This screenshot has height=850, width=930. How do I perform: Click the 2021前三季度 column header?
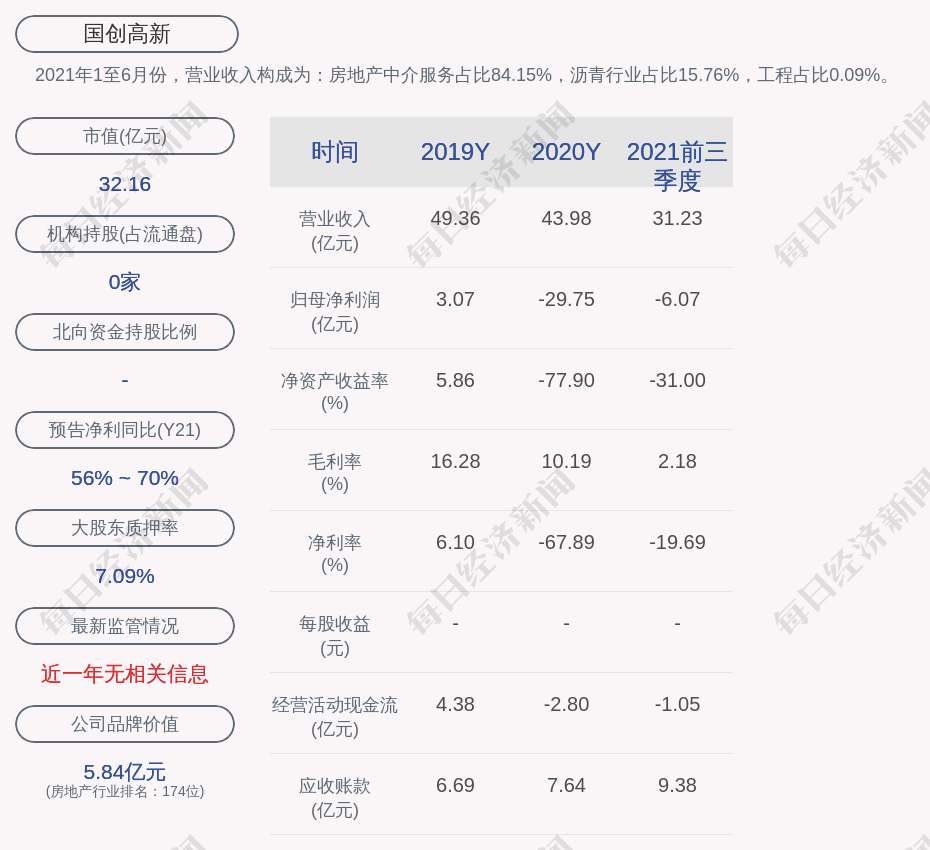[677, 165]
